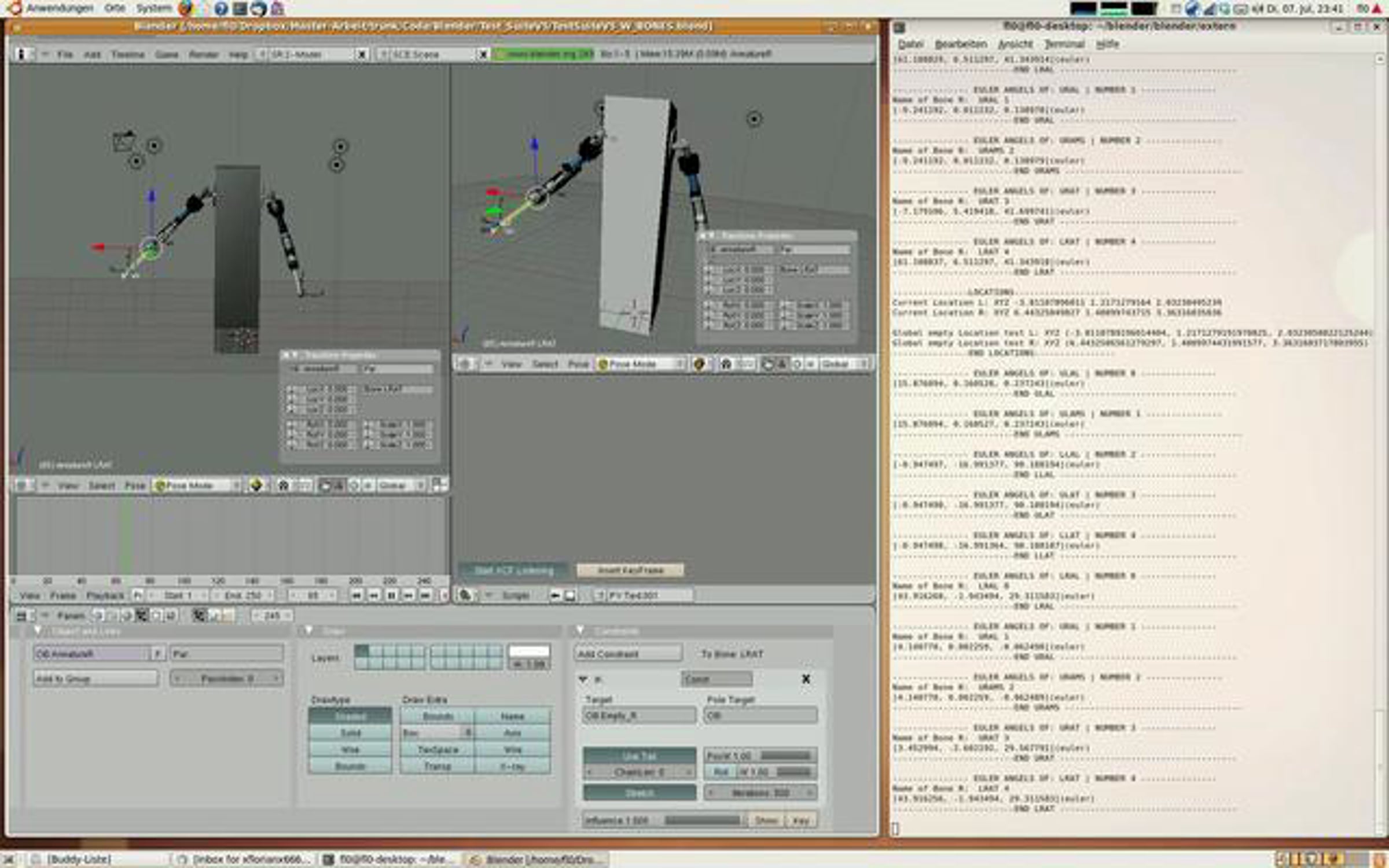This screenshot has height=868, width=1389.
Task: Open Ansicht menu in terminal window
Action: pyautogui.click(x=1015, y=44)
